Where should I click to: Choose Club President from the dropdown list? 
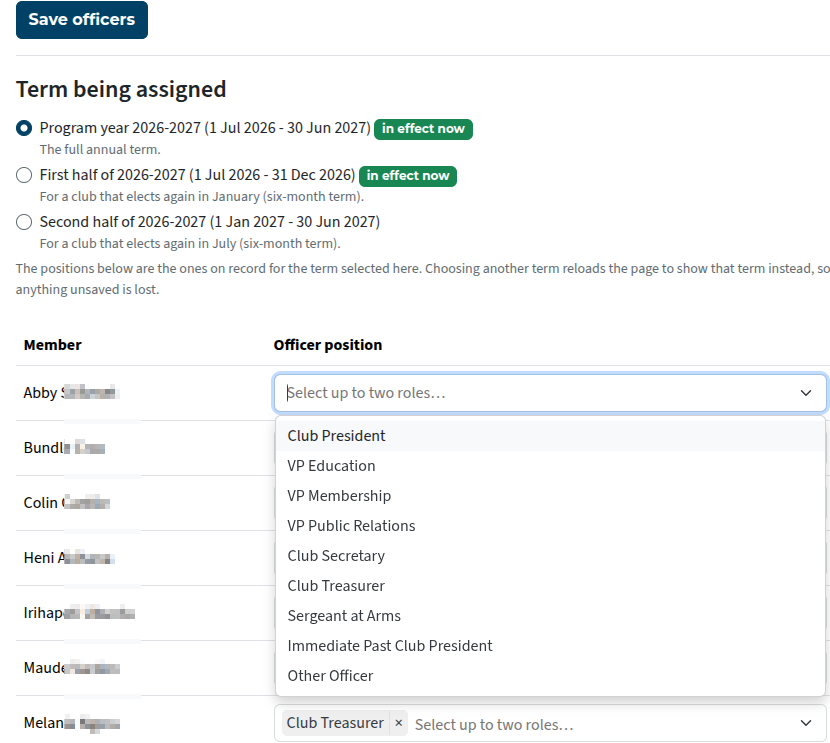pyautogui.click(x=550, y=436)
